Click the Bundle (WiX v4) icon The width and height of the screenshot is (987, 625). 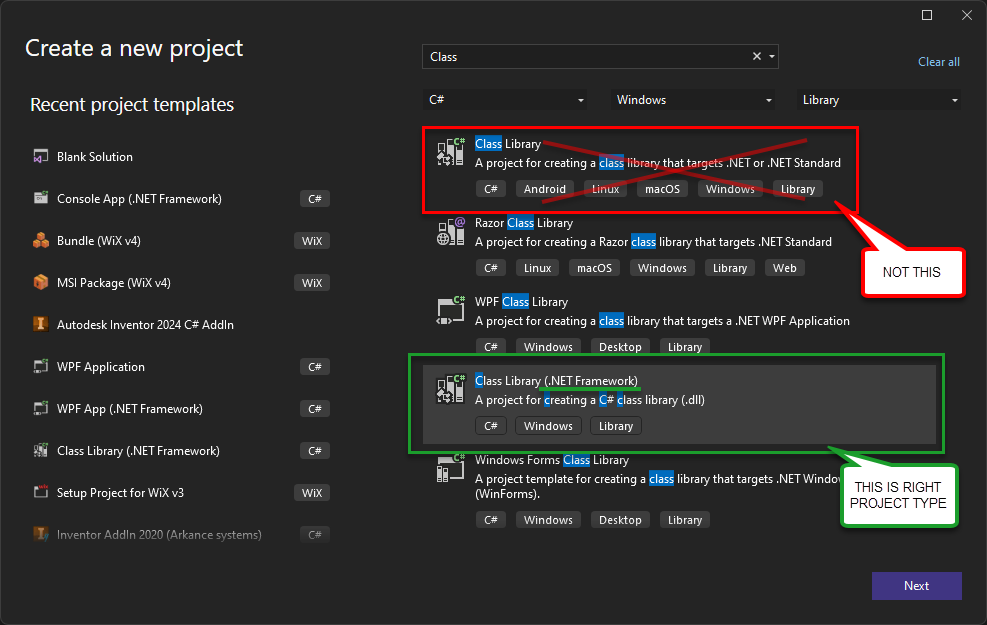(41, 240)
